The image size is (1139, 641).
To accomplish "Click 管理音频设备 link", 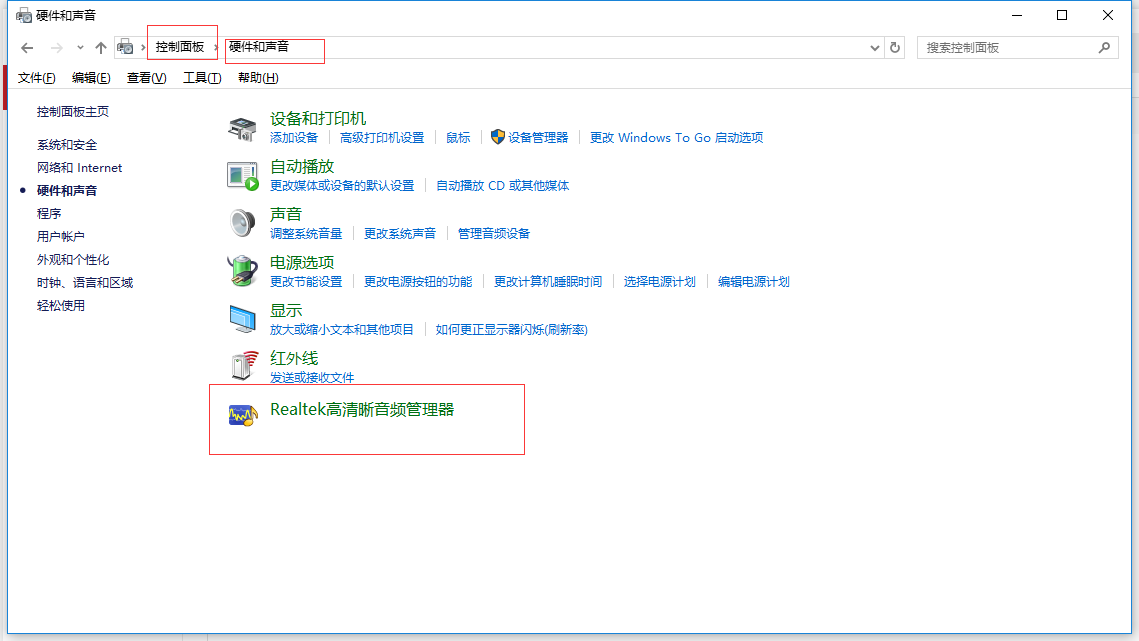I will (x=493, y=233).
